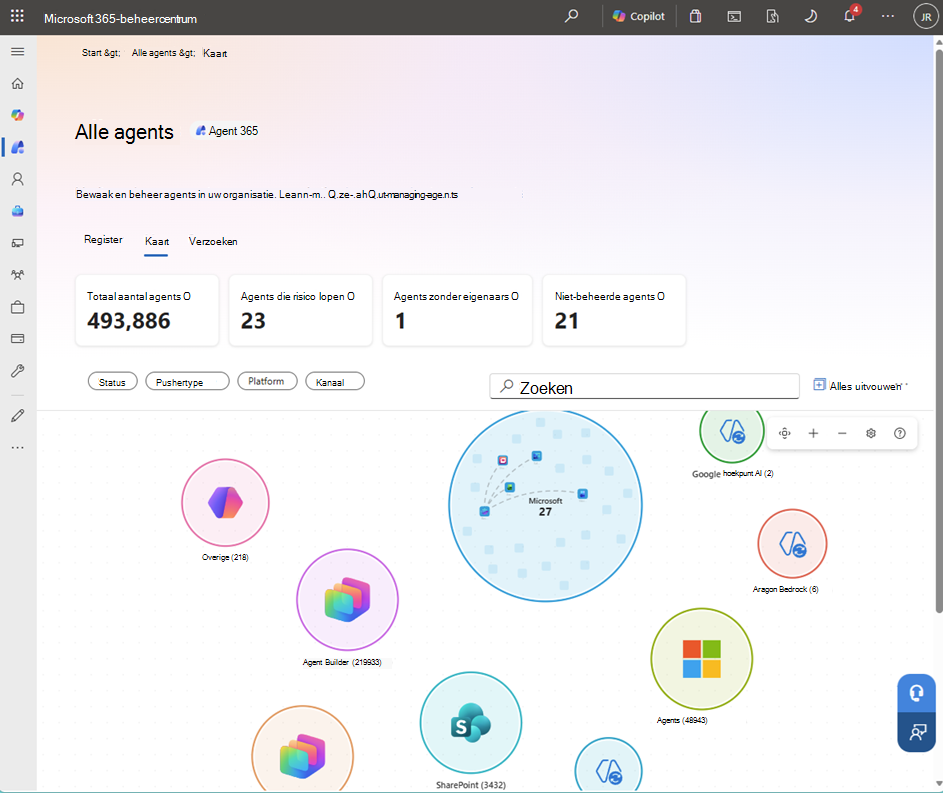943x793 pixels.
Task: Click the vertical page scrollbar
Action: pyautogui.click(x=938, y=331)
